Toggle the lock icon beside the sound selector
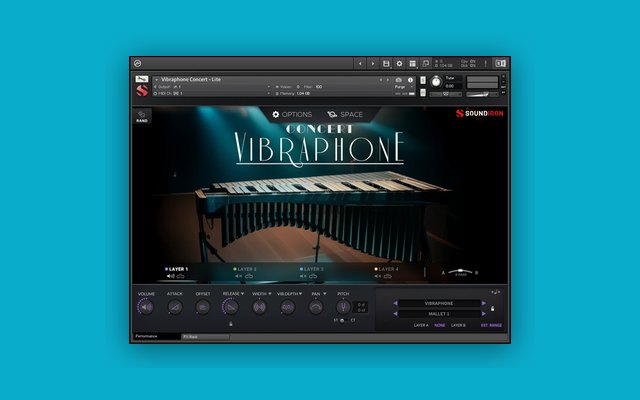This screenshot has height=400, width=640. click(493, 309)
